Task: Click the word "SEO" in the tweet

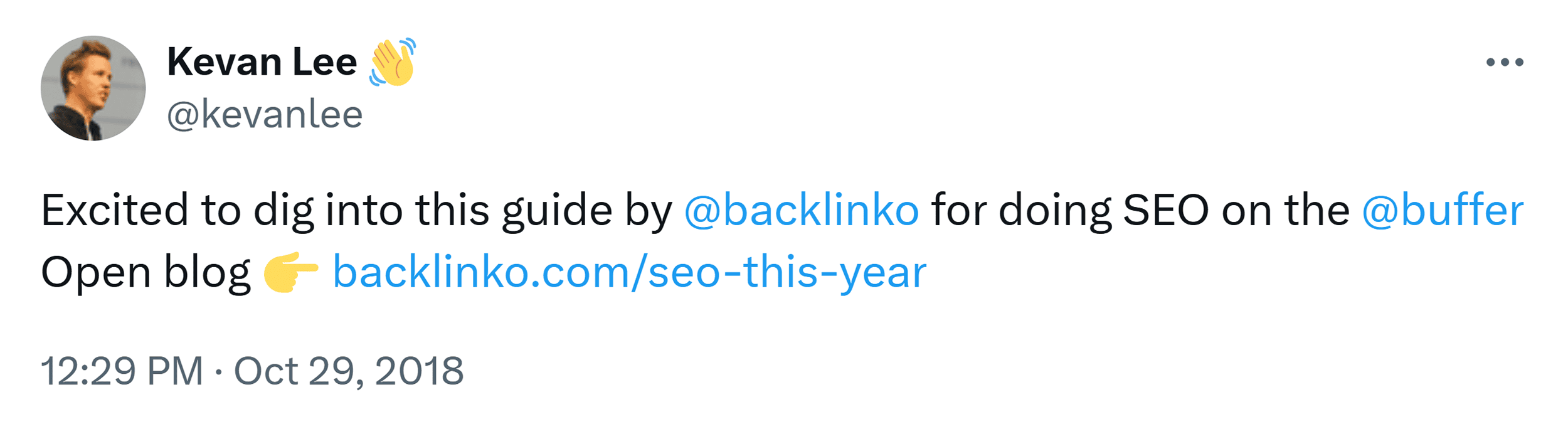Action: (1165, 210)
